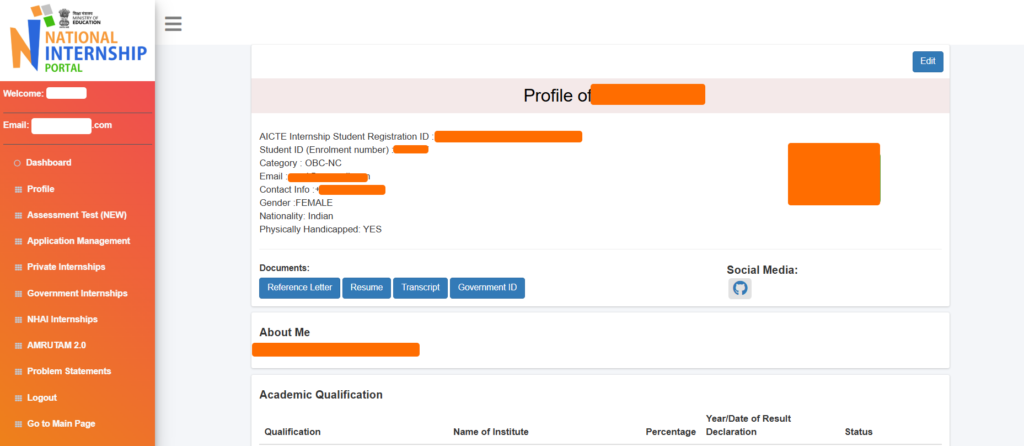Viewport: 1024px width, 446px height.
Task: Open the GitHub social media icon
Action: [x=740, y=289]
